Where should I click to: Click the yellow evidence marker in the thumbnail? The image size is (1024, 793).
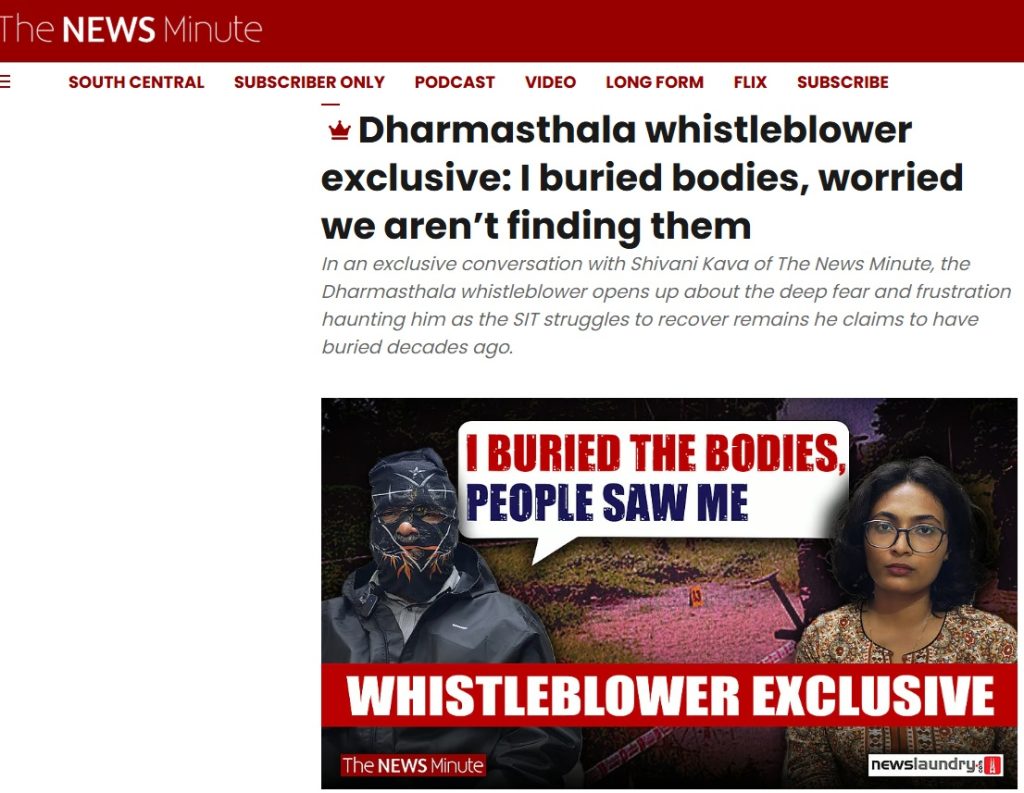tap(696, 596)
